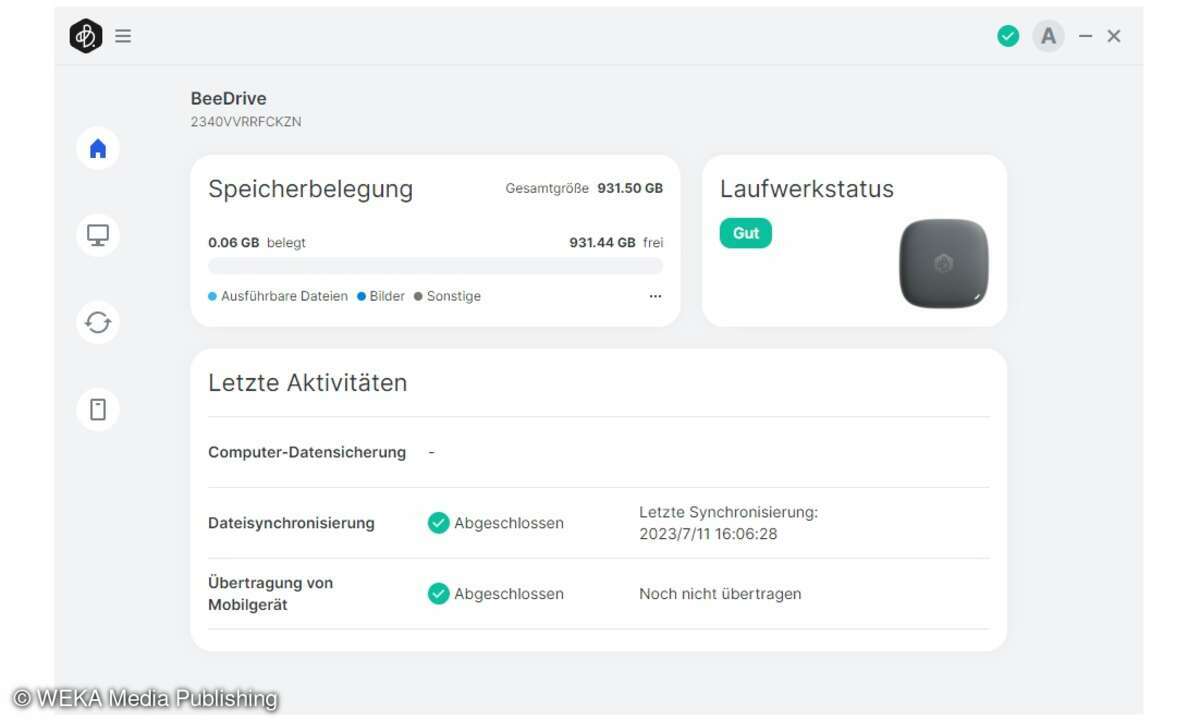Open file sync via circular arrows icon
The width and height of the screenshot is (1200, 720).
98,322
